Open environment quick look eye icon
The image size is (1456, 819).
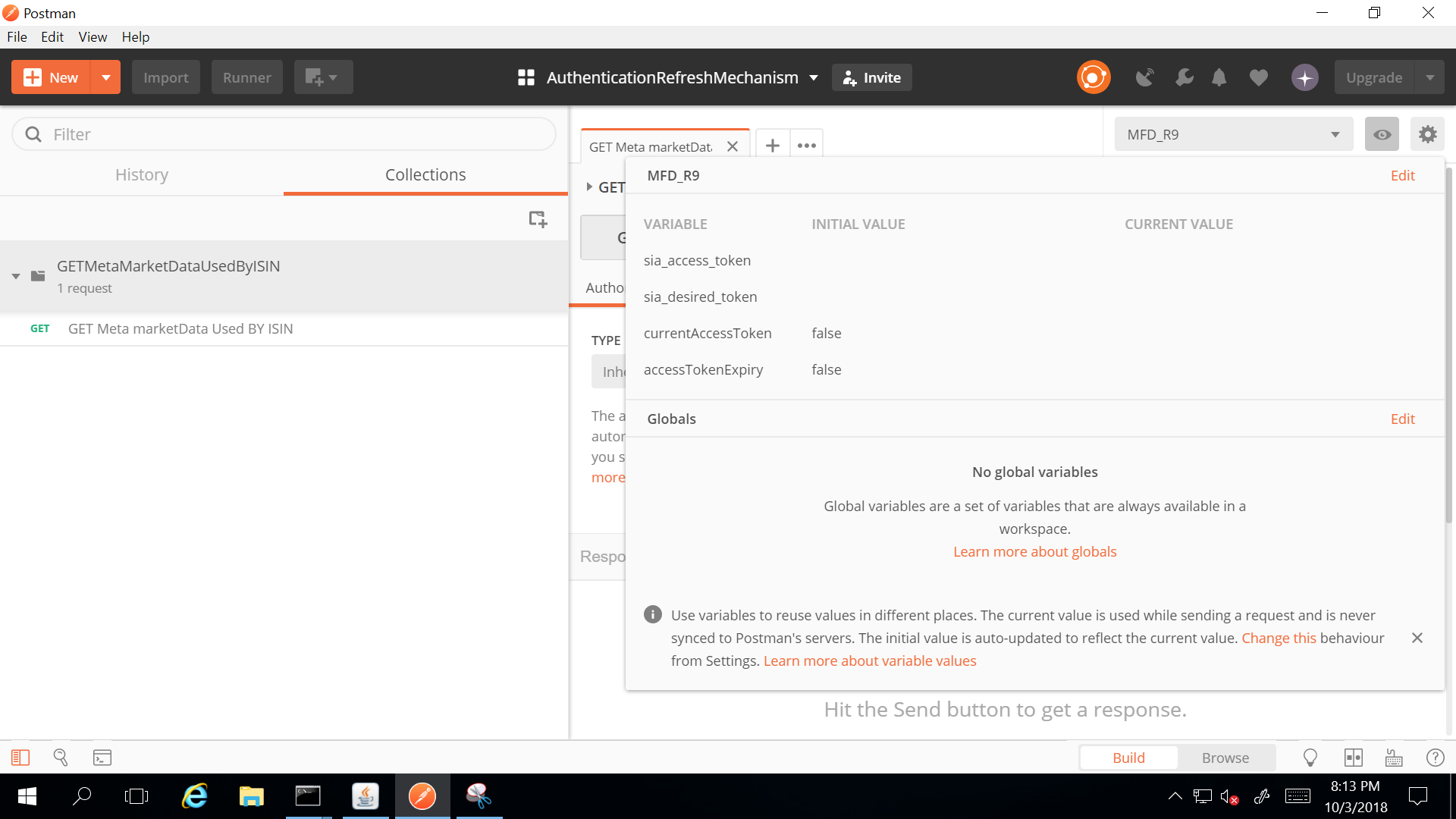pos(1382,133)
